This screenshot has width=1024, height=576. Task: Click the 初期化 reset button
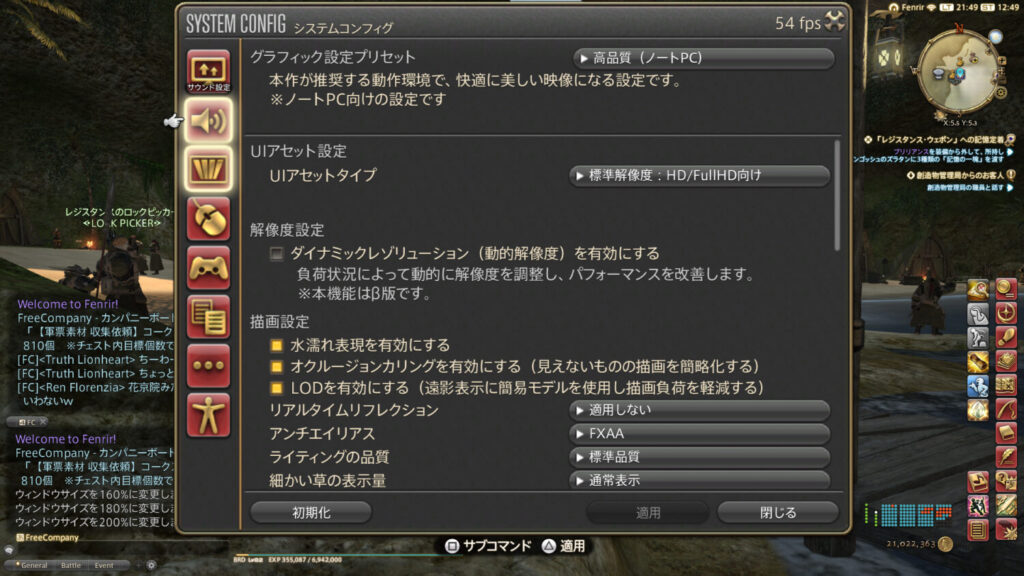[312, 513]
